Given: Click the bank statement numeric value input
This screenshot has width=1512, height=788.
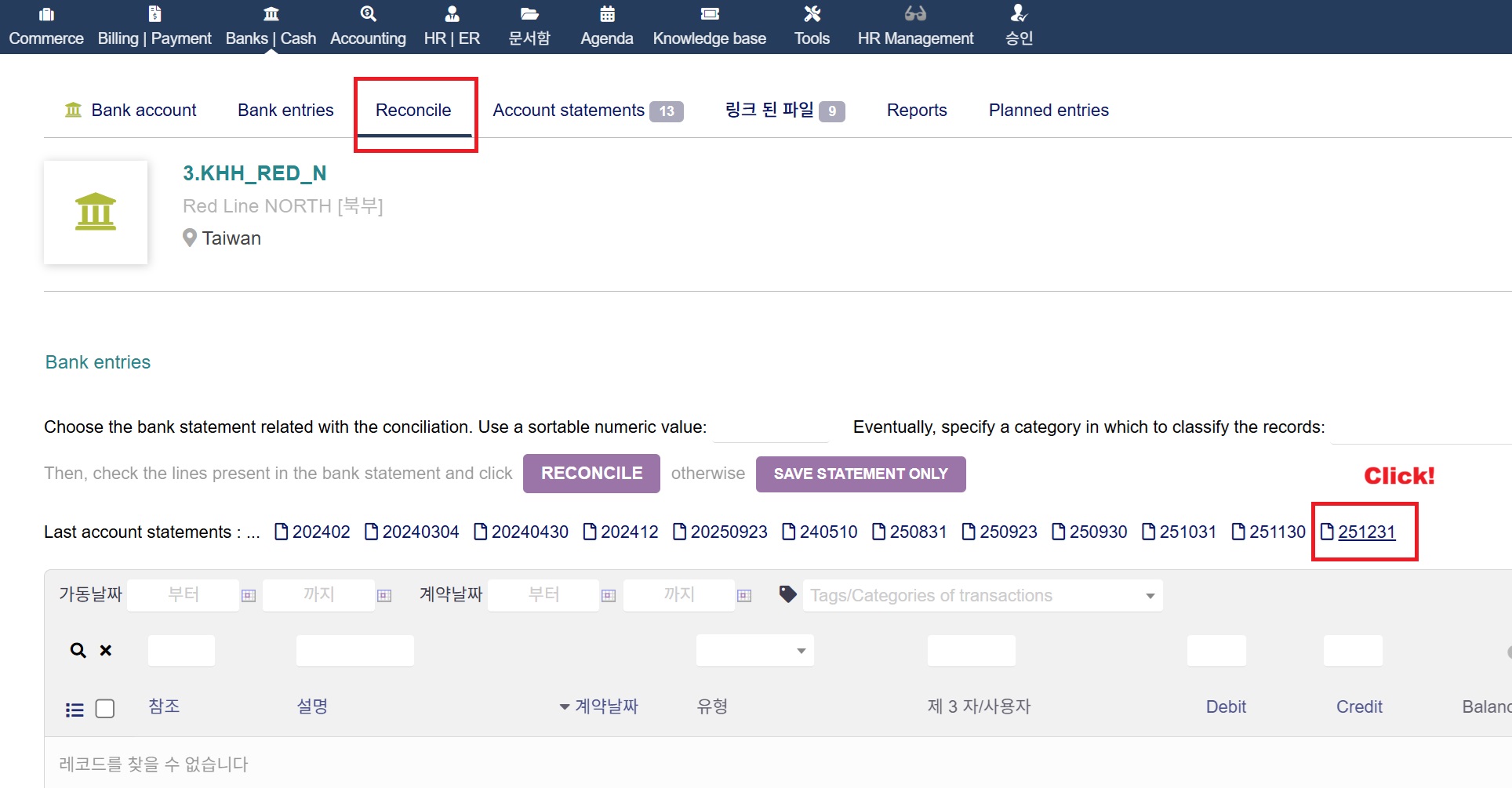Looking at the screenshot, I should tap(771, 428).
